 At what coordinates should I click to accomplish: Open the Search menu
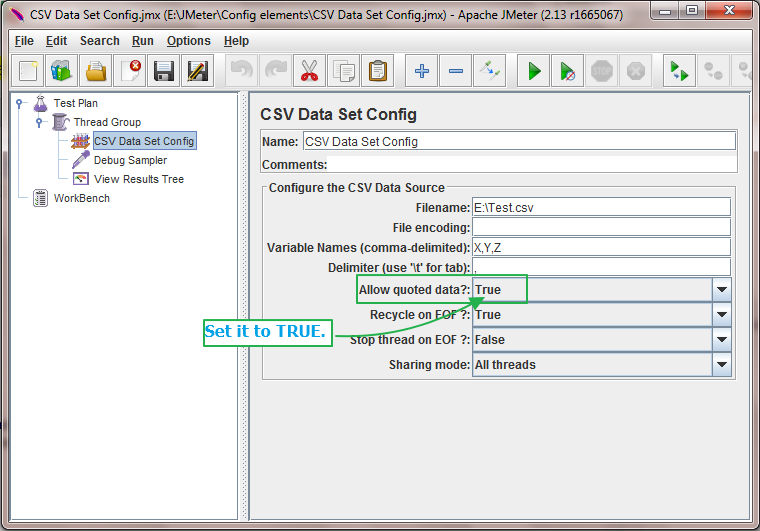pyautogui.click(x=99, y=41)
